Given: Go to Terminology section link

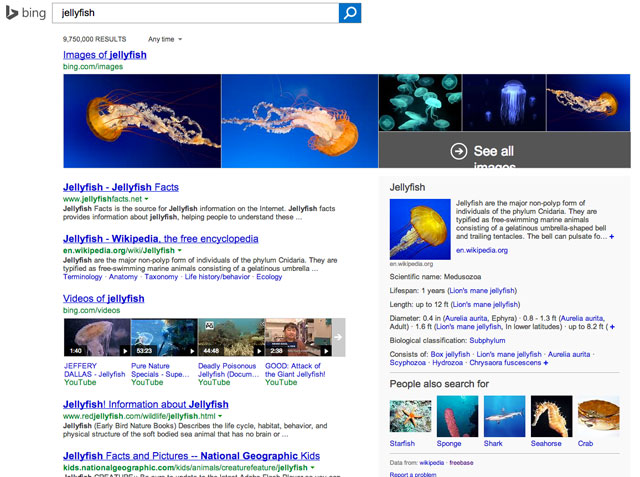Looking at the screenshot, I should pos(82,277).
